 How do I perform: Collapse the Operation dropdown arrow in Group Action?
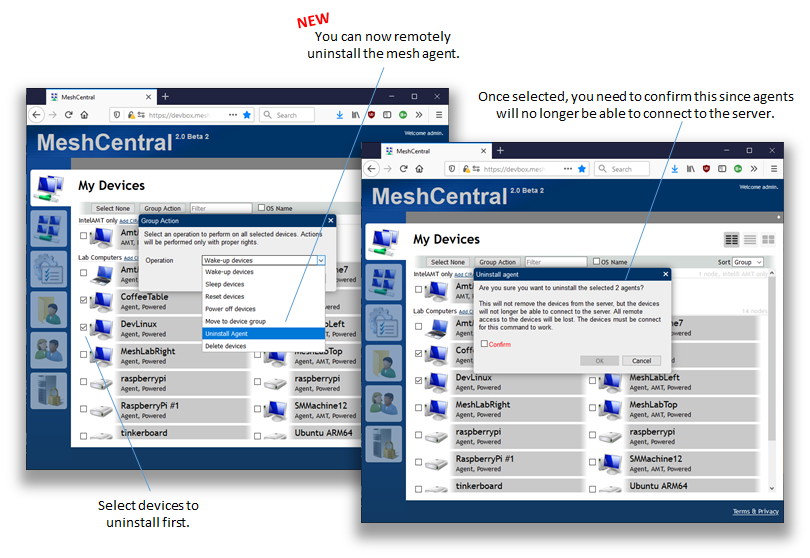pos(321,260)
